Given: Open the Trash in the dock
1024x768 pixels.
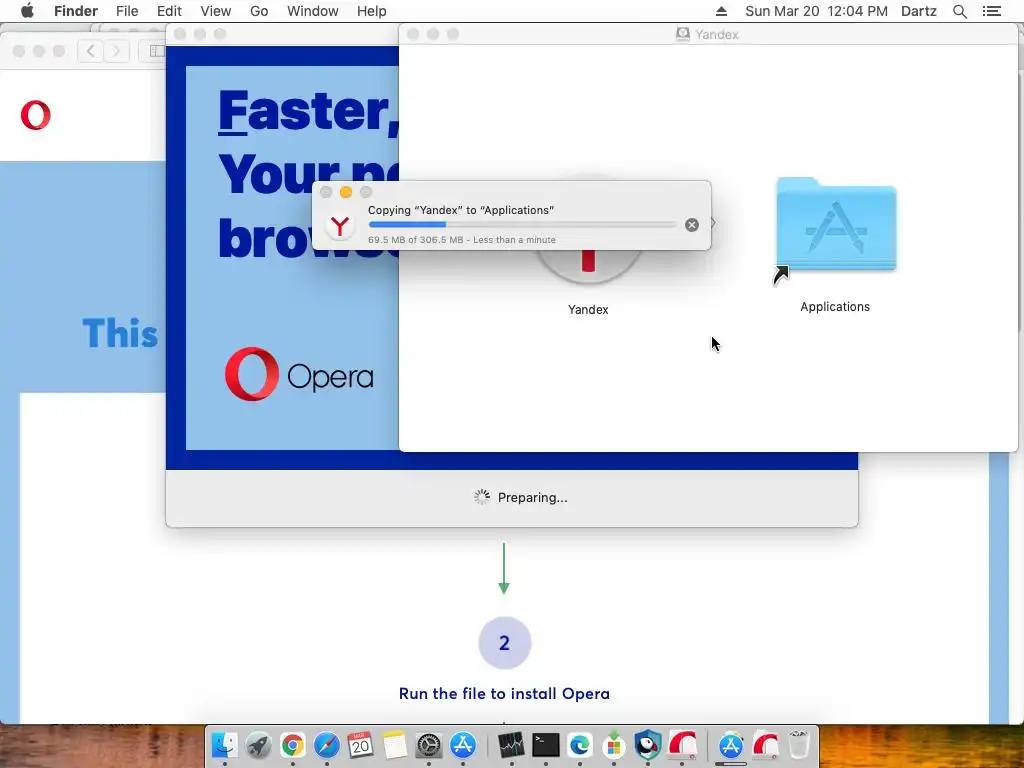Looking at the screenshot, I should pyautogui.click(x=799, y=745).
